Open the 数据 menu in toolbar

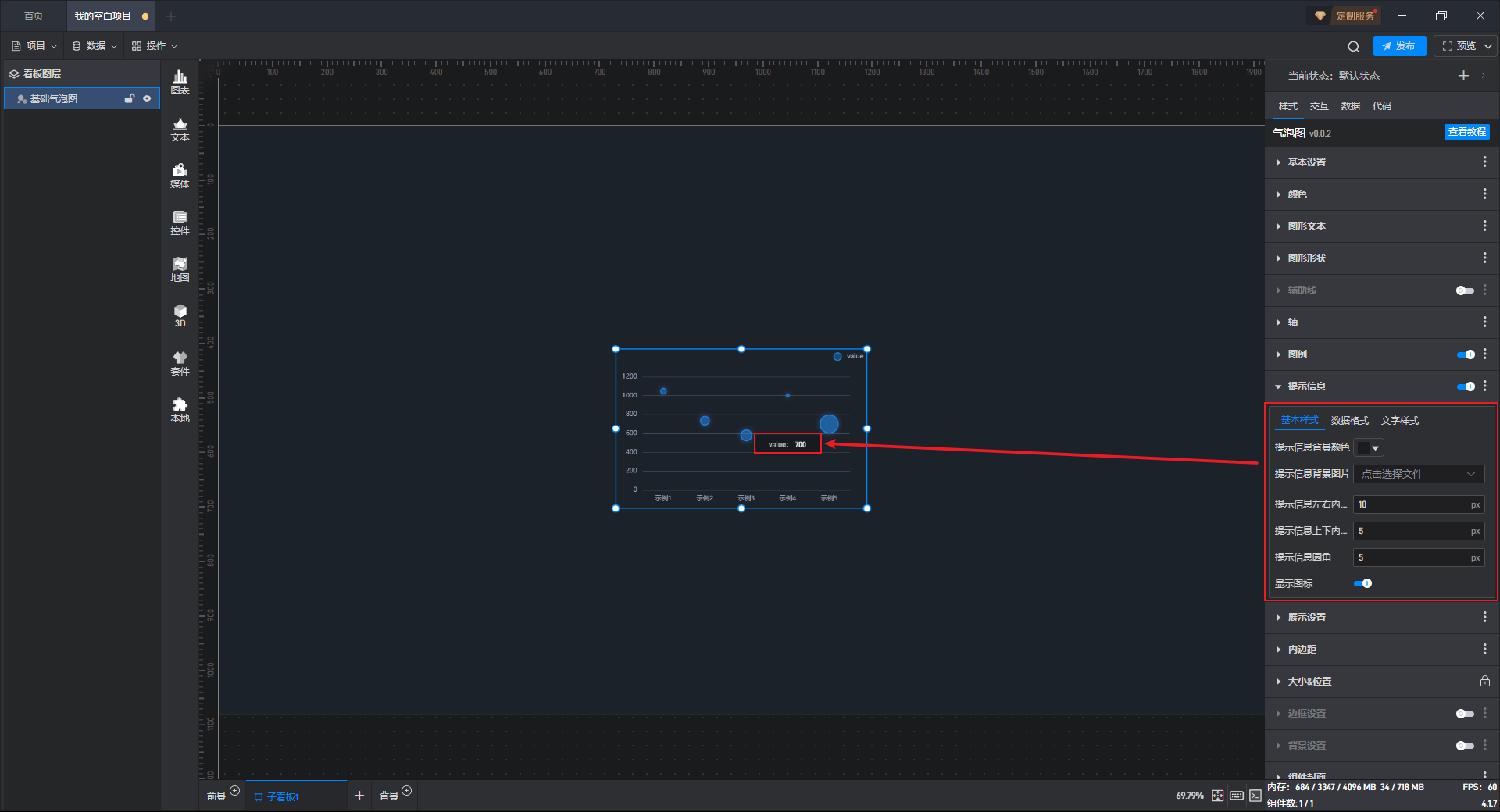[x=95, y=46]
